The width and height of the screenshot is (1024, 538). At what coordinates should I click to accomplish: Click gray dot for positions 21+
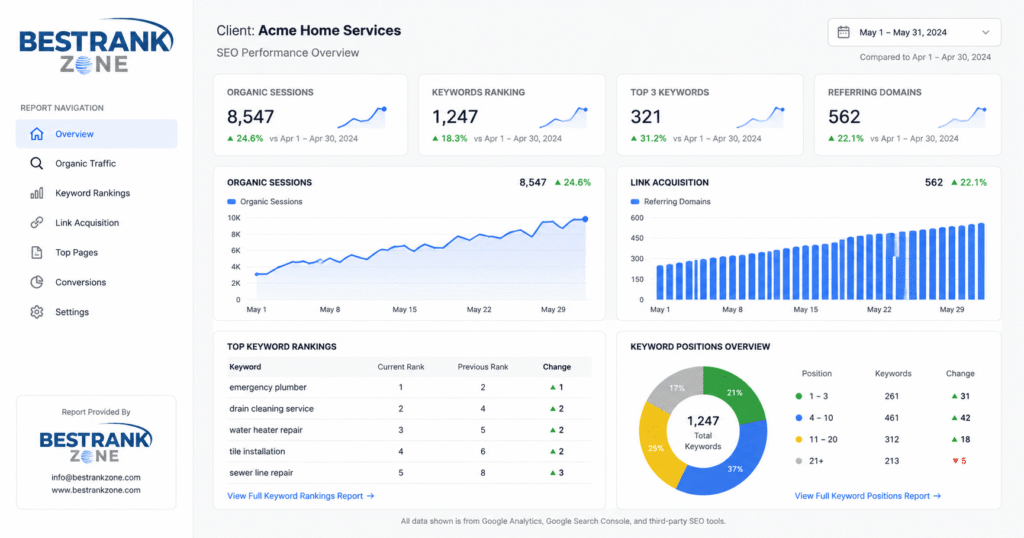click(x=799, y=461)
